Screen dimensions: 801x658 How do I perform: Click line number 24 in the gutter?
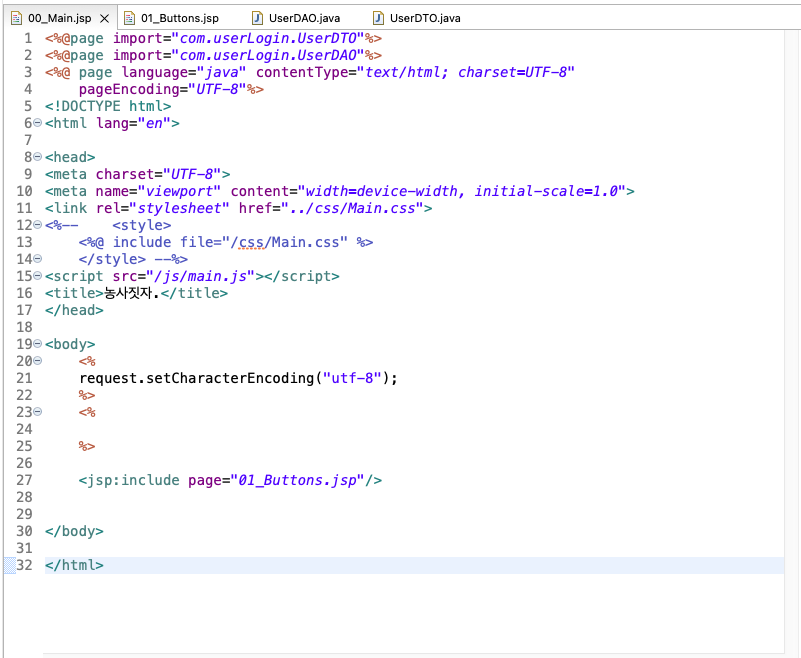coord(24,429)
